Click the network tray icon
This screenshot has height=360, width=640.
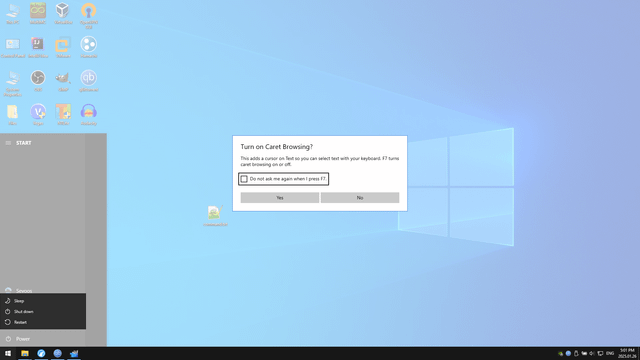(600, 353)
